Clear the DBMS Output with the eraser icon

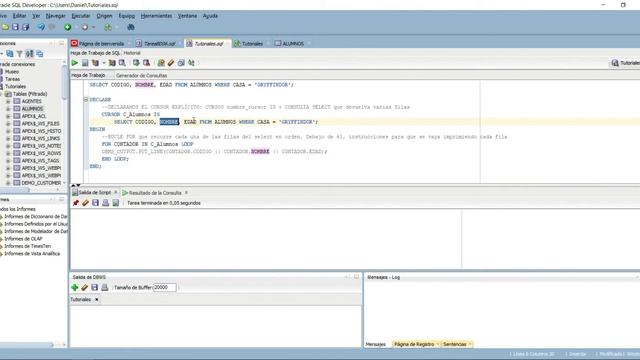tap(84, 287)
